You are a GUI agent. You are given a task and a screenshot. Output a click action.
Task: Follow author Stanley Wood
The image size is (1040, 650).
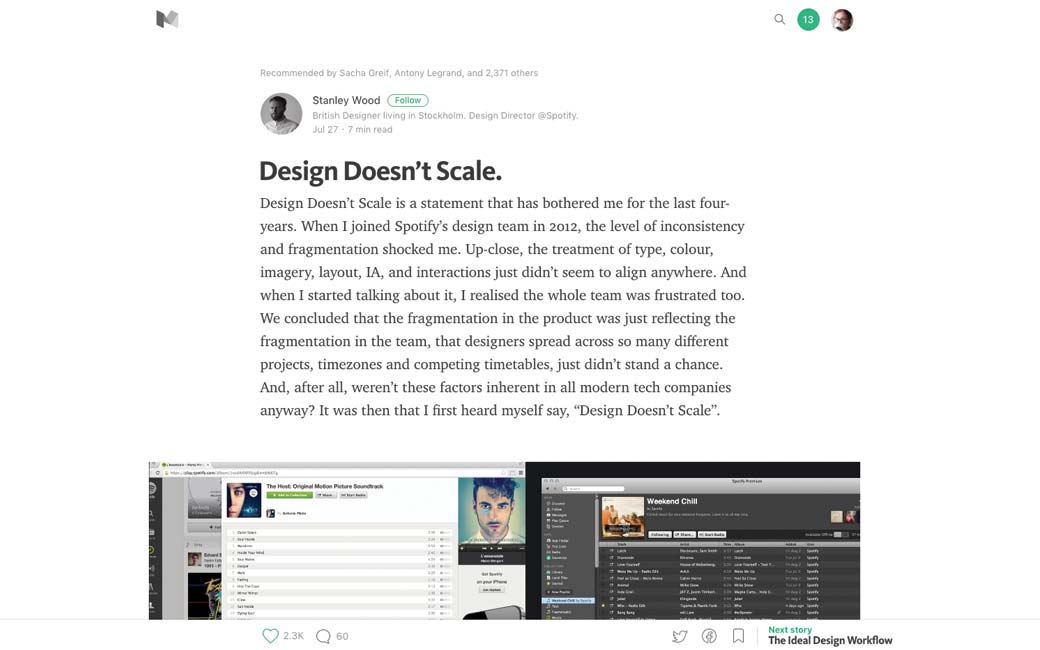(407, 100)
